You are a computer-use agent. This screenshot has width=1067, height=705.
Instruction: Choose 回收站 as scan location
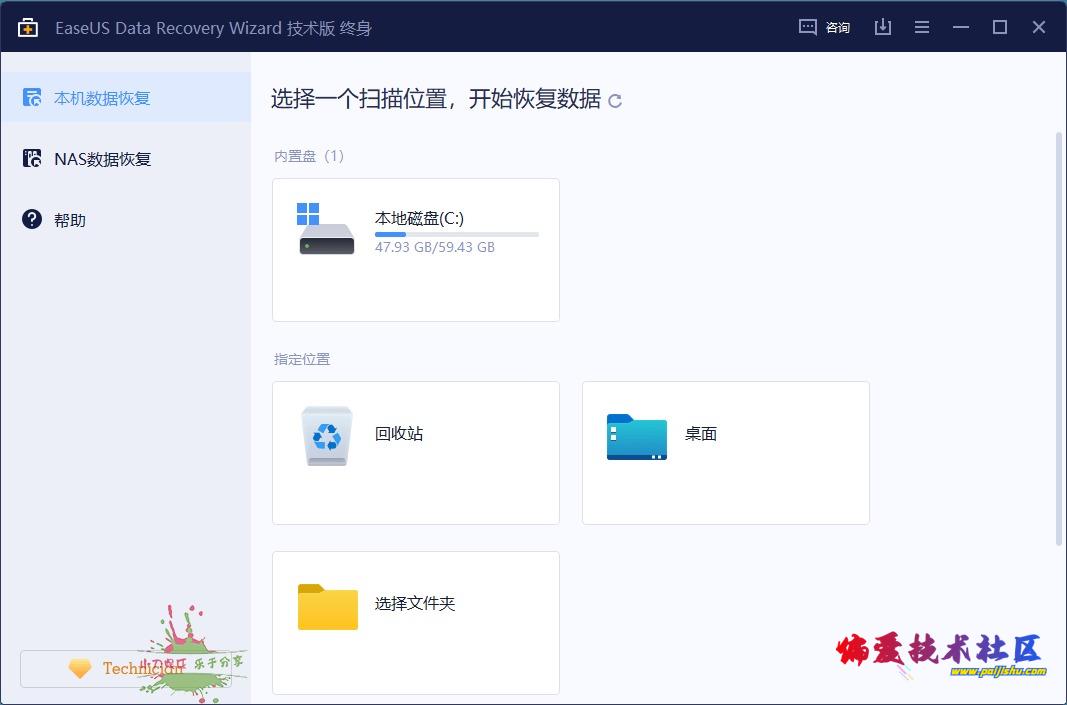(x=416, y=453)
